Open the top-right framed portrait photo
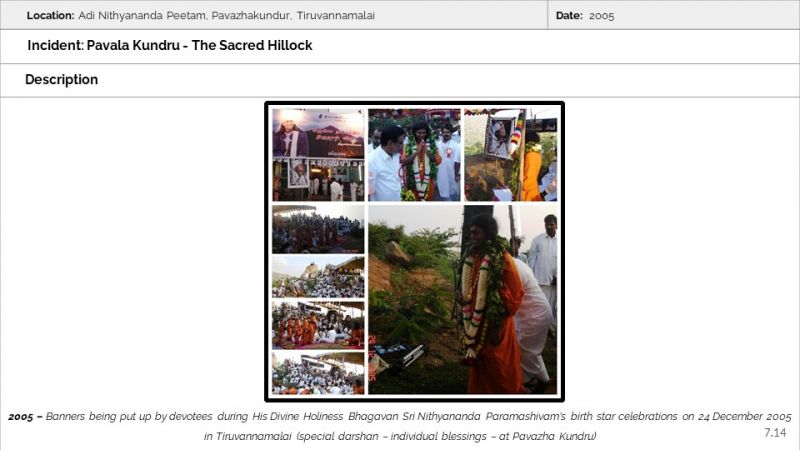 tap(510, 155)
